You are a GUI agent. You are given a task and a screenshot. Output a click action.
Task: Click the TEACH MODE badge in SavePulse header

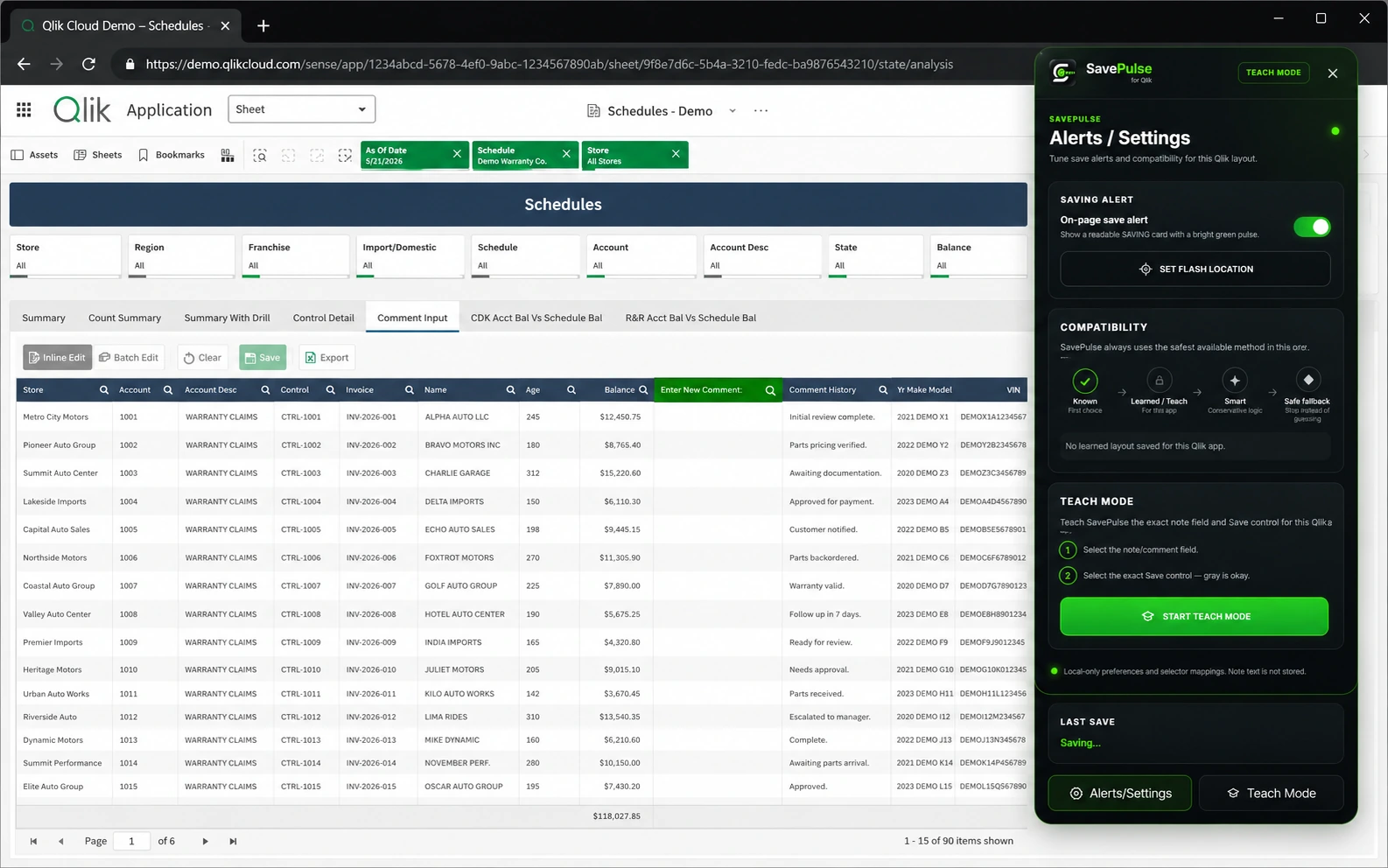[x=1273, y=73]
